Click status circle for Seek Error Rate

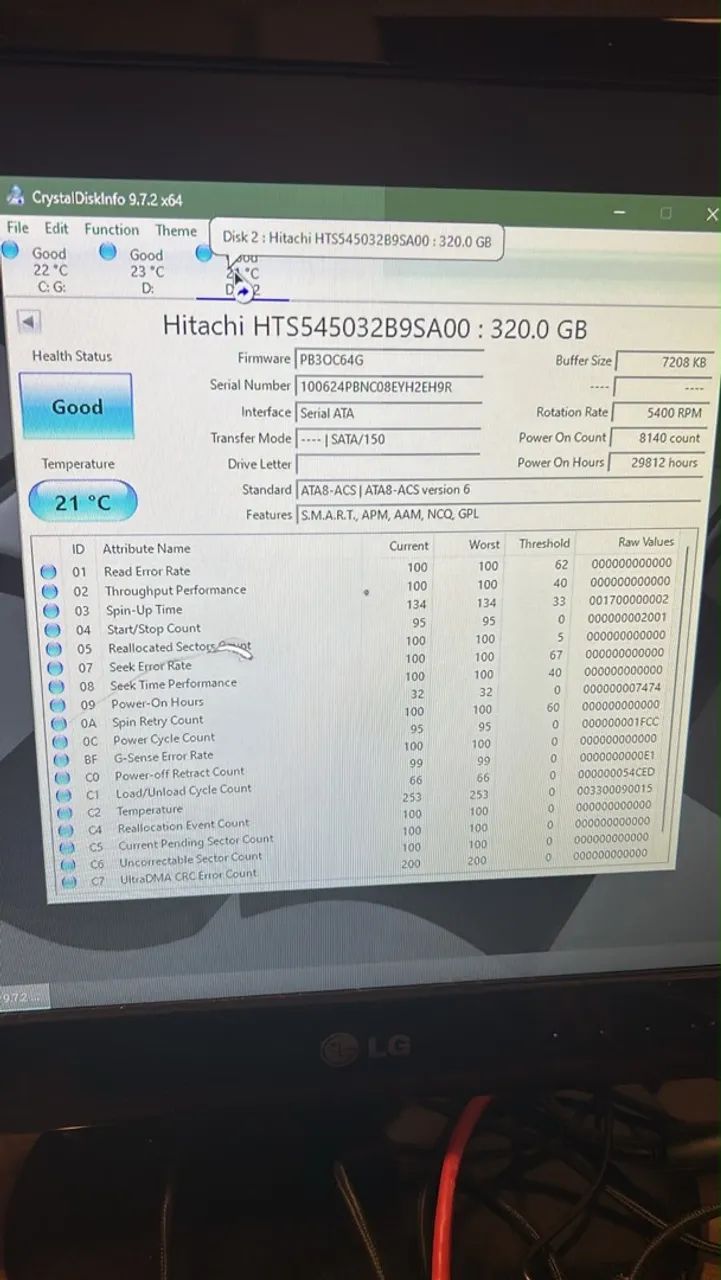coord(55,667)
